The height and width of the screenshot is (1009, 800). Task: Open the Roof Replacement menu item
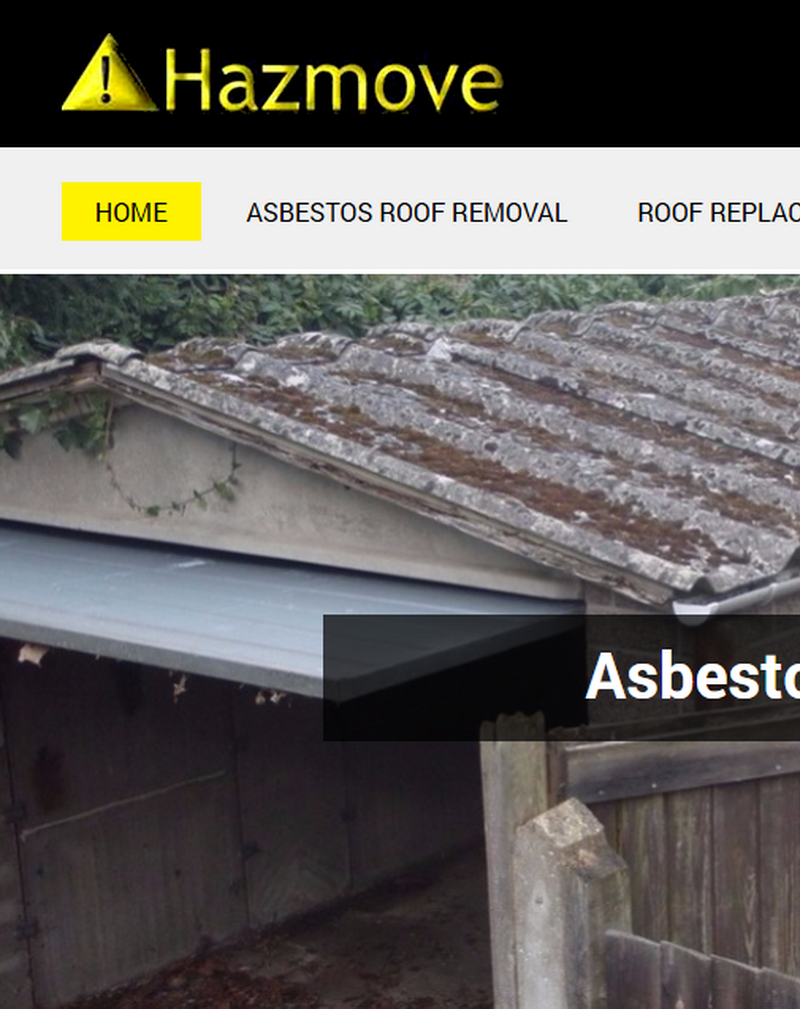pos(718,213)
